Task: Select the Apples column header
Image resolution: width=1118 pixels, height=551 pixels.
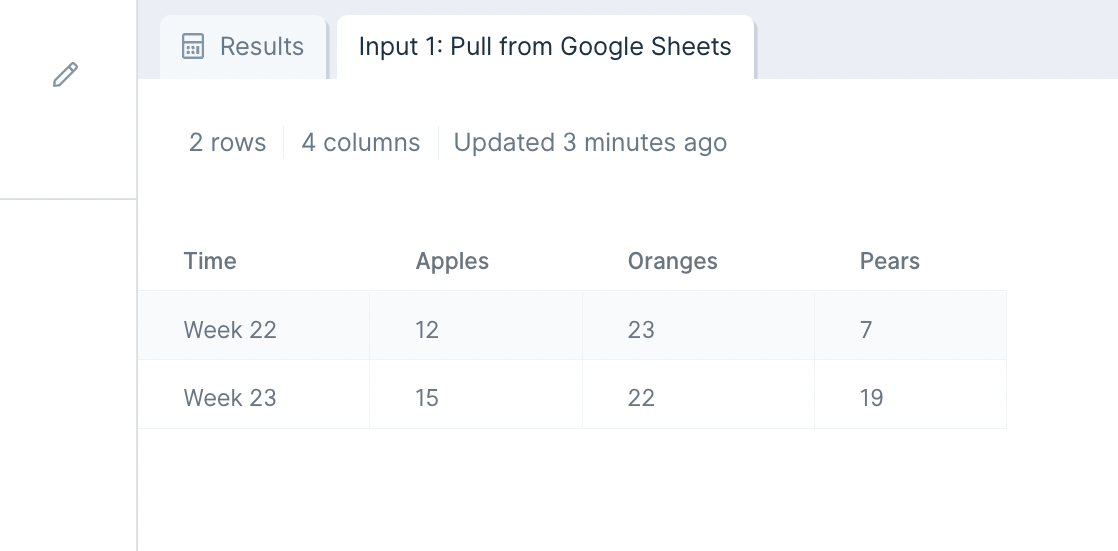Action: point(452,261)
